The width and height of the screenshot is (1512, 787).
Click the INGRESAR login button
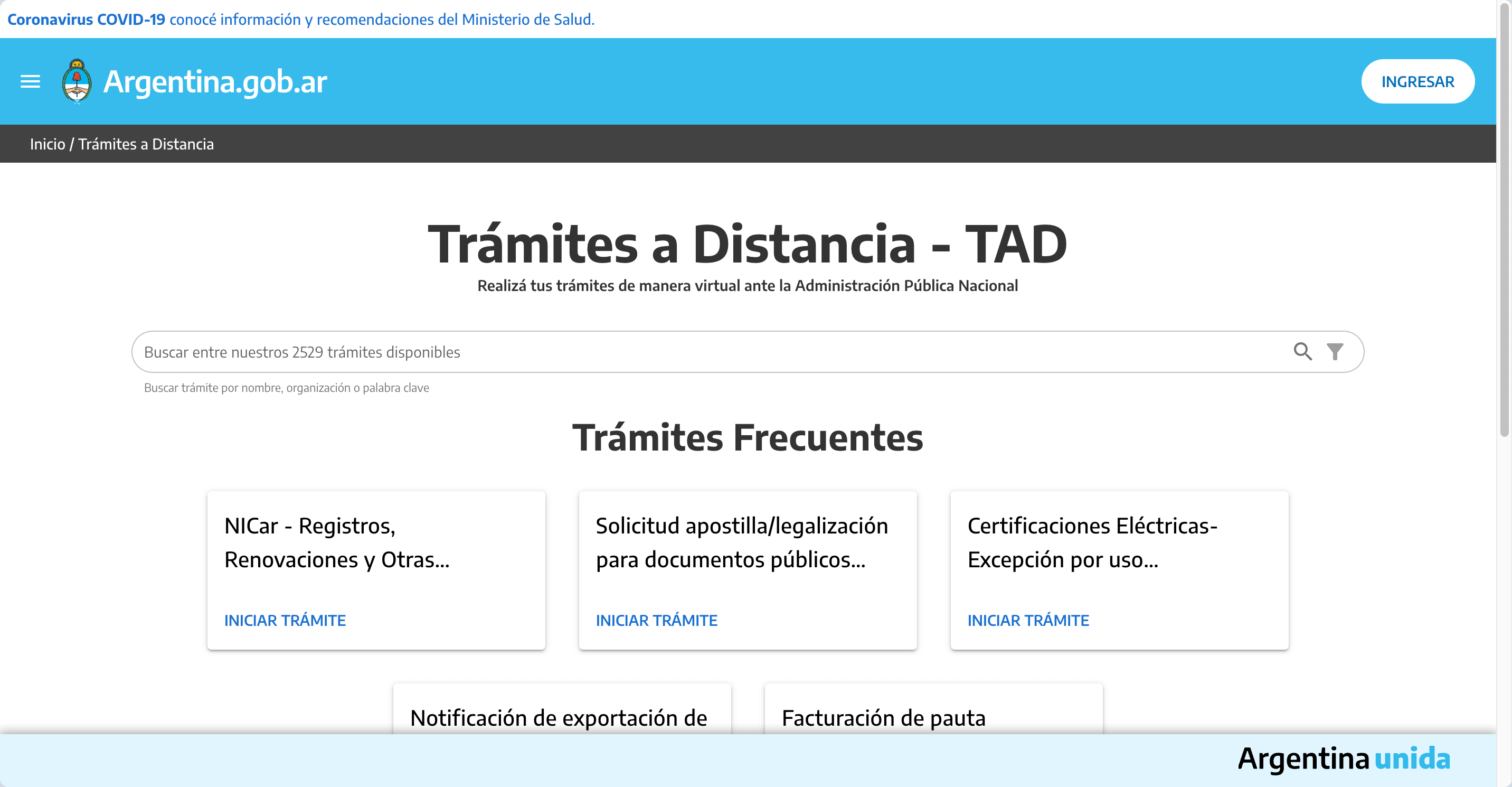1417,82
